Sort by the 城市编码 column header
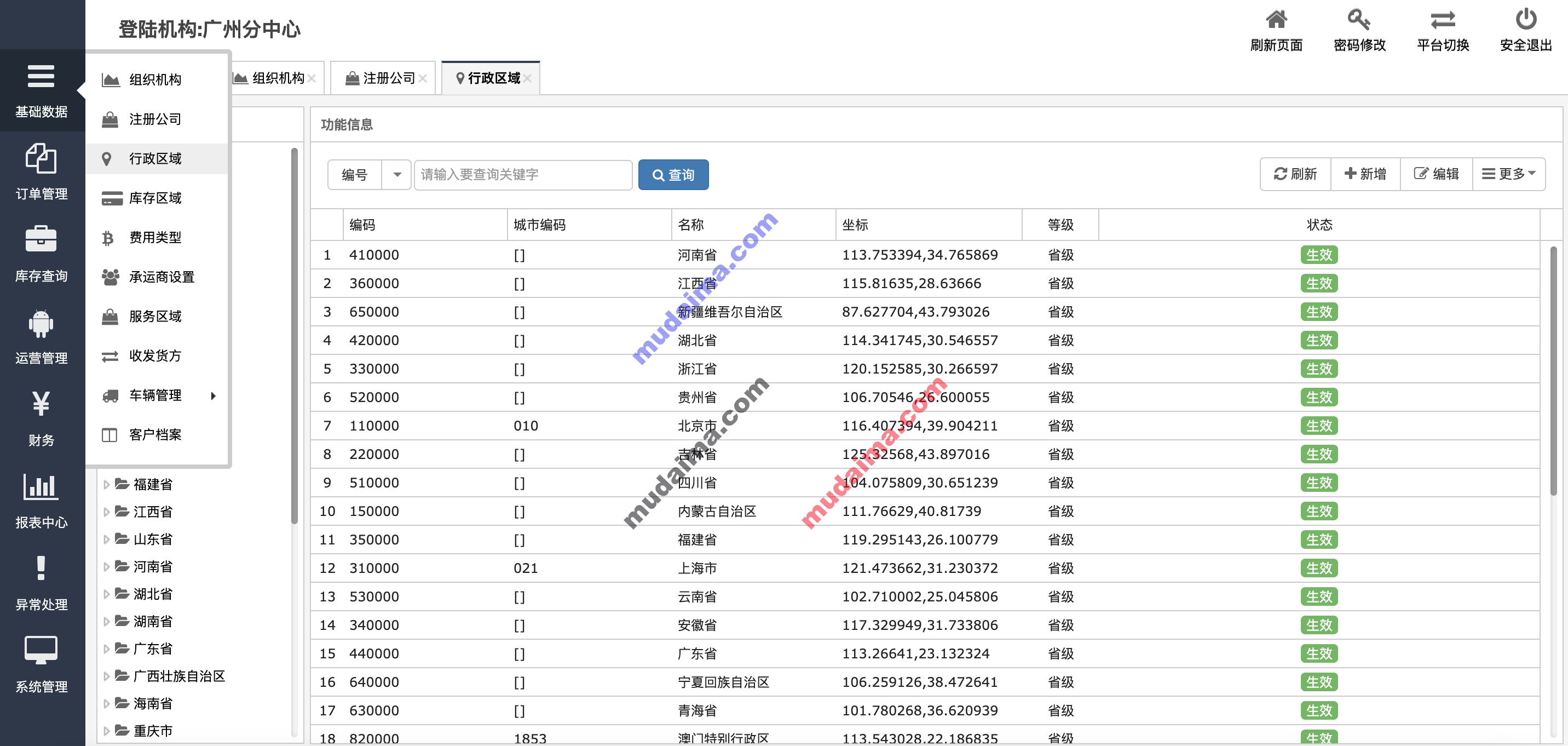Image resolution: width=1568 pixels, height=746 pixels. tap(589, 225)
